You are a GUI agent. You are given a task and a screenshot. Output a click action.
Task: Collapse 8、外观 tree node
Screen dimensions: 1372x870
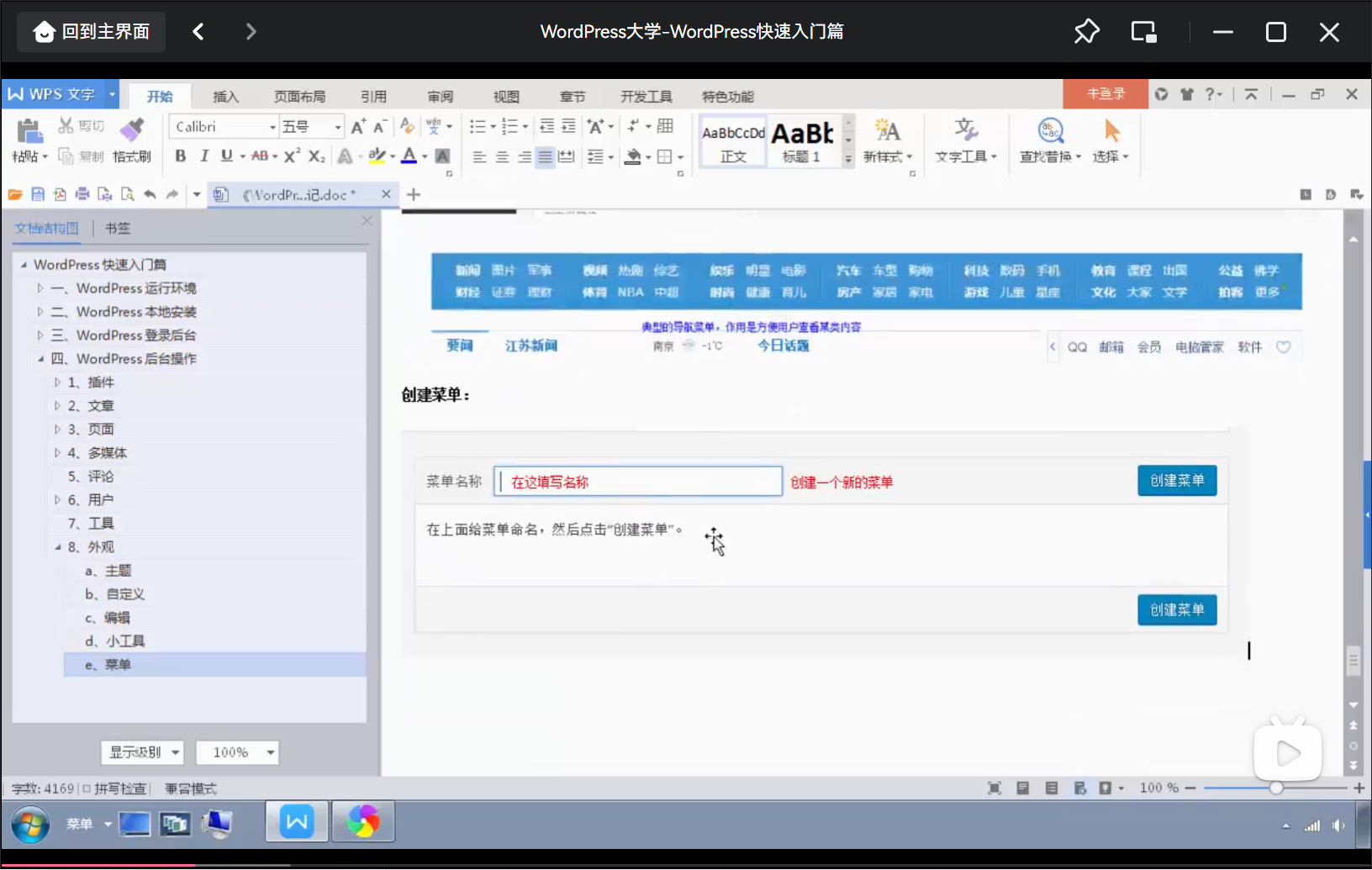coord(57,547)
